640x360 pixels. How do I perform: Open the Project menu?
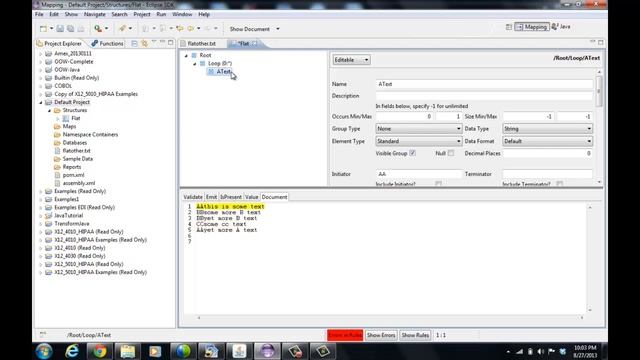(142, 14)
